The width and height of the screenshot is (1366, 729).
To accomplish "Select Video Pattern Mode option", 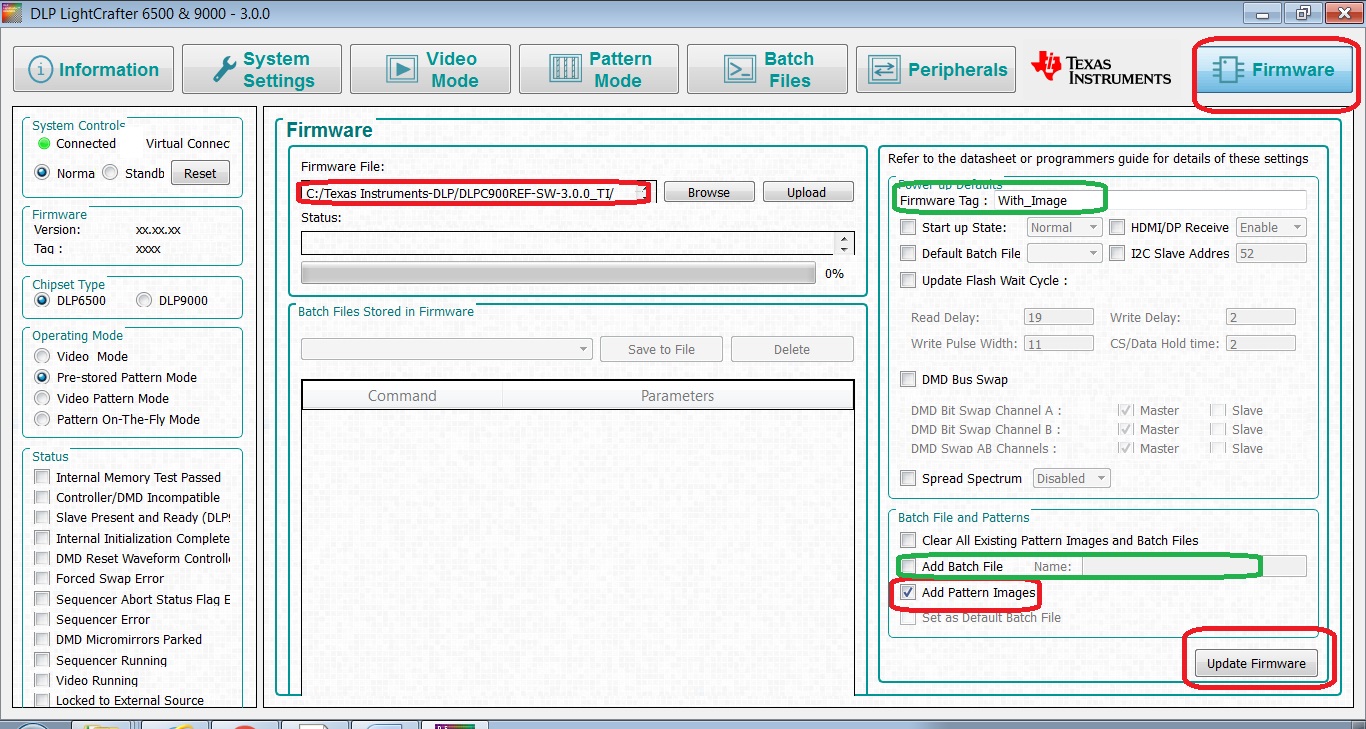I will 42,398.
